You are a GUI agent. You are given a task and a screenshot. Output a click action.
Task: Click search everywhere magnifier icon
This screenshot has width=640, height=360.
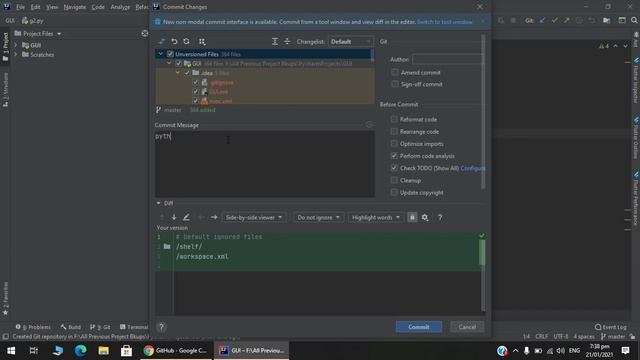click(634, 20)
